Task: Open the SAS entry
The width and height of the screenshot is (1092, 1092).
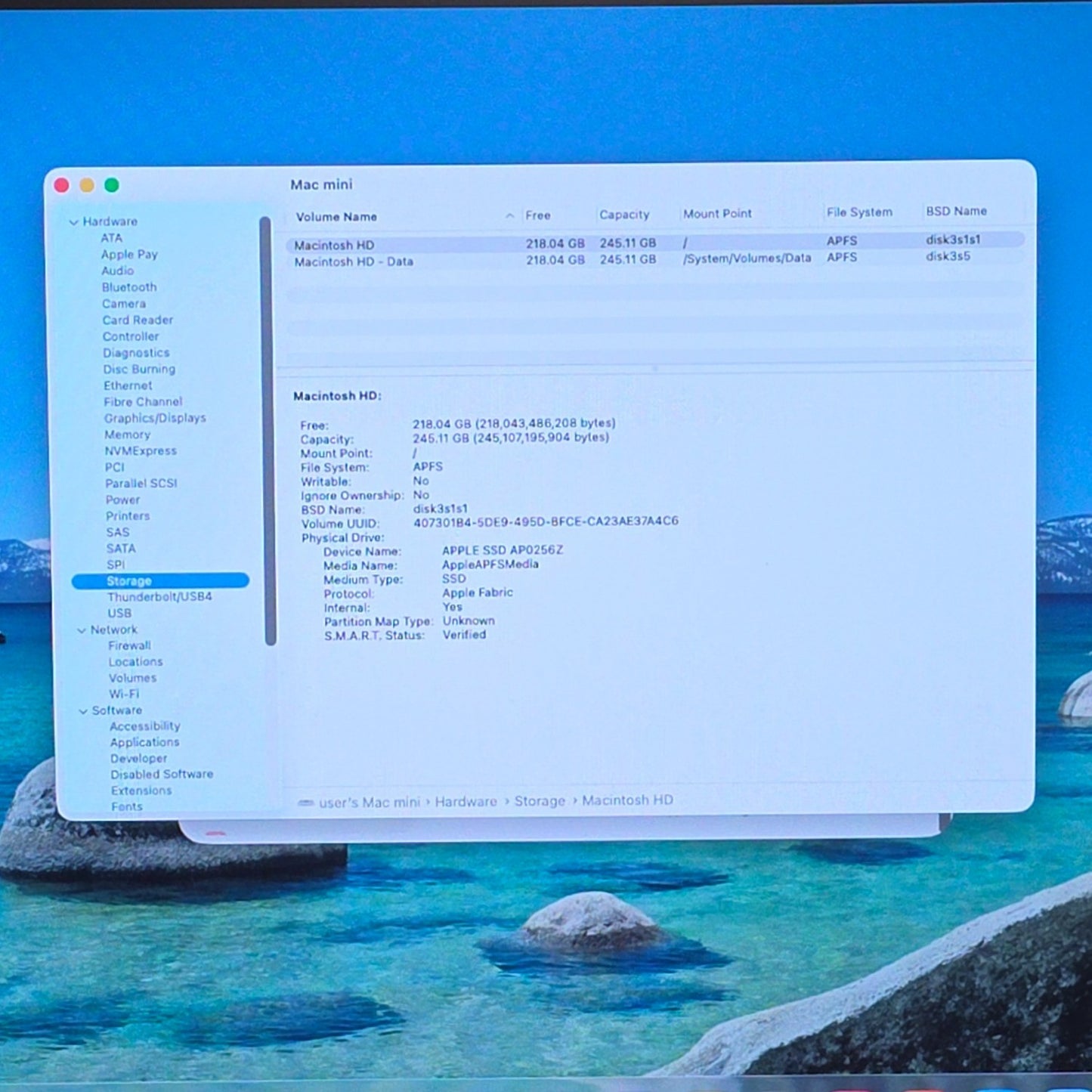Action: click(x=117, y=533)
